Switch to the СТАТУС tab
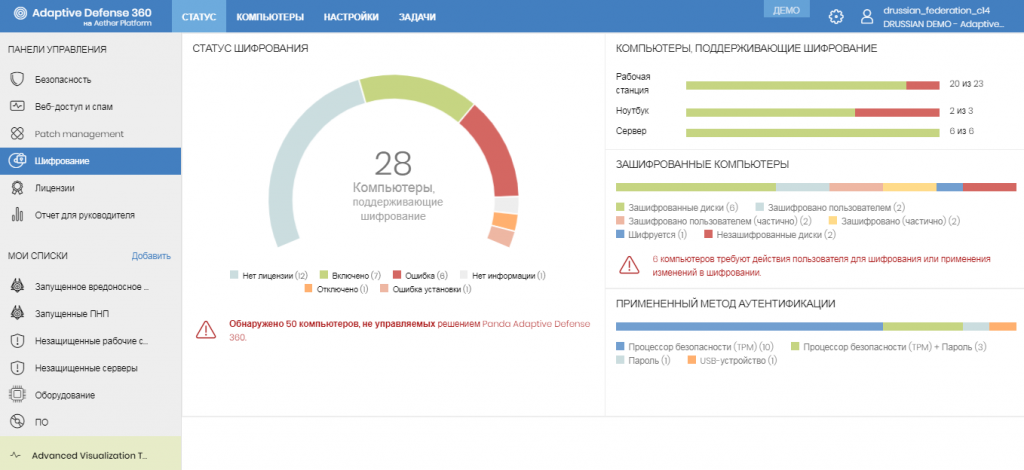Screen dimensions: 1024x470 (x=199, y=17)
